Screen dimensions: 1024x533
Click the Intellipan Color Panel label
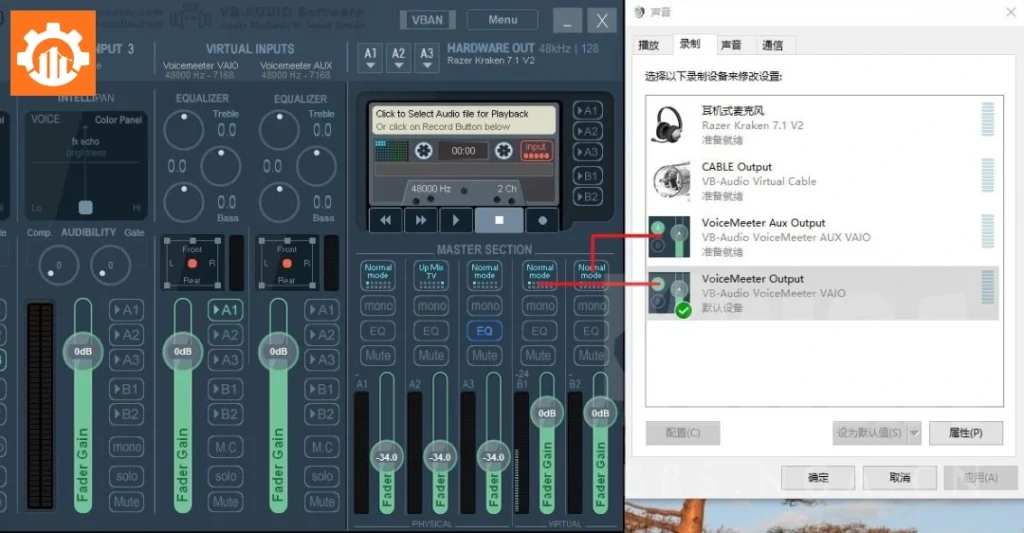tap(118, 120)
